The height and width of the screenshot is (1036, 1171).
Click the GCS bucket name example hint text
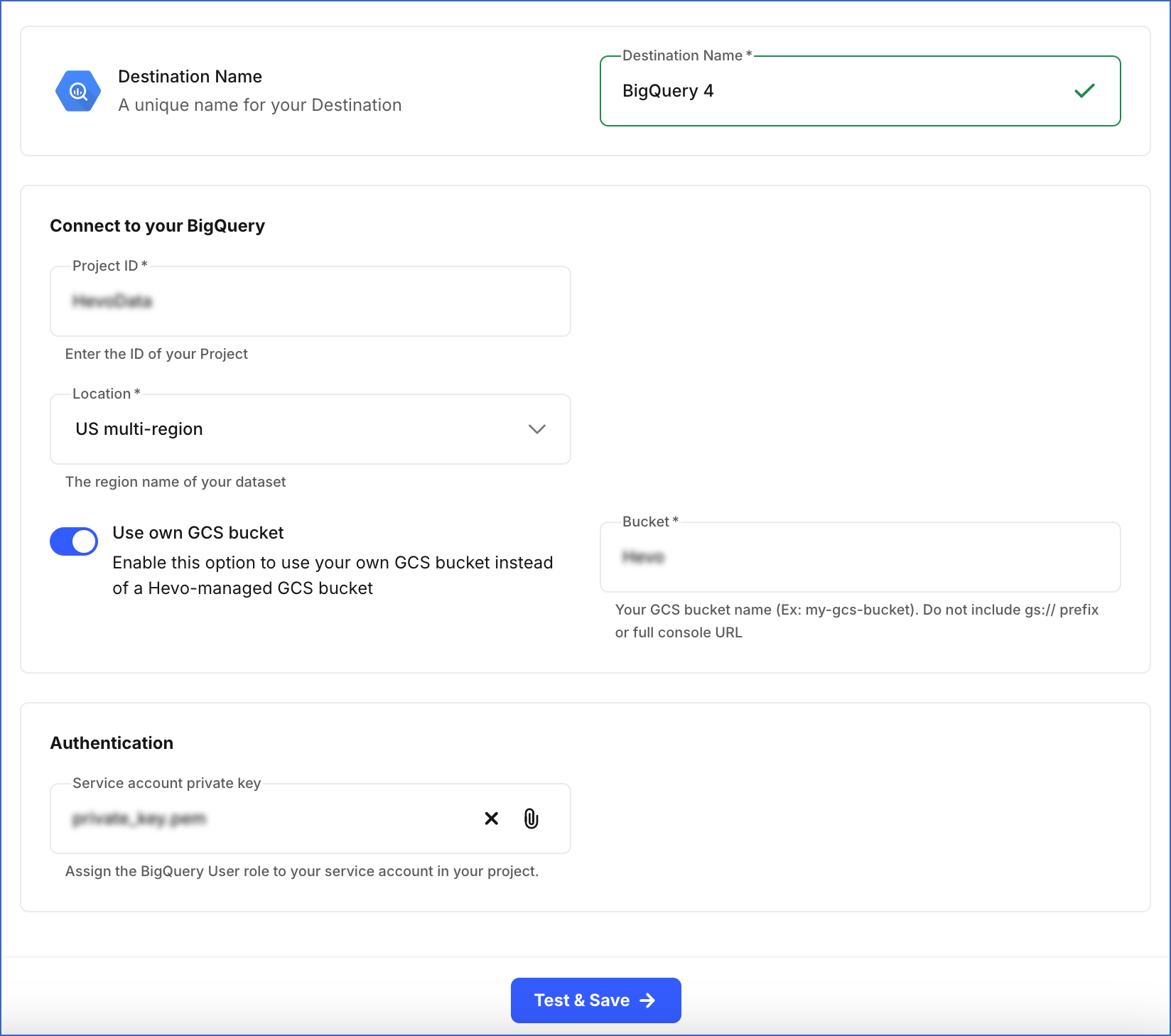click(857, 621)
